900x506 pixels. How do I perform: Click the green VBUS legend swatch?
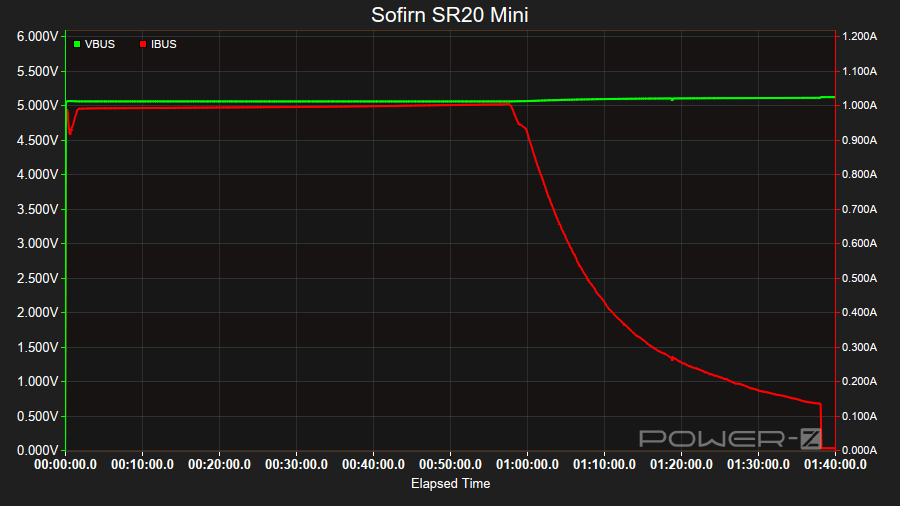(77, 44)
